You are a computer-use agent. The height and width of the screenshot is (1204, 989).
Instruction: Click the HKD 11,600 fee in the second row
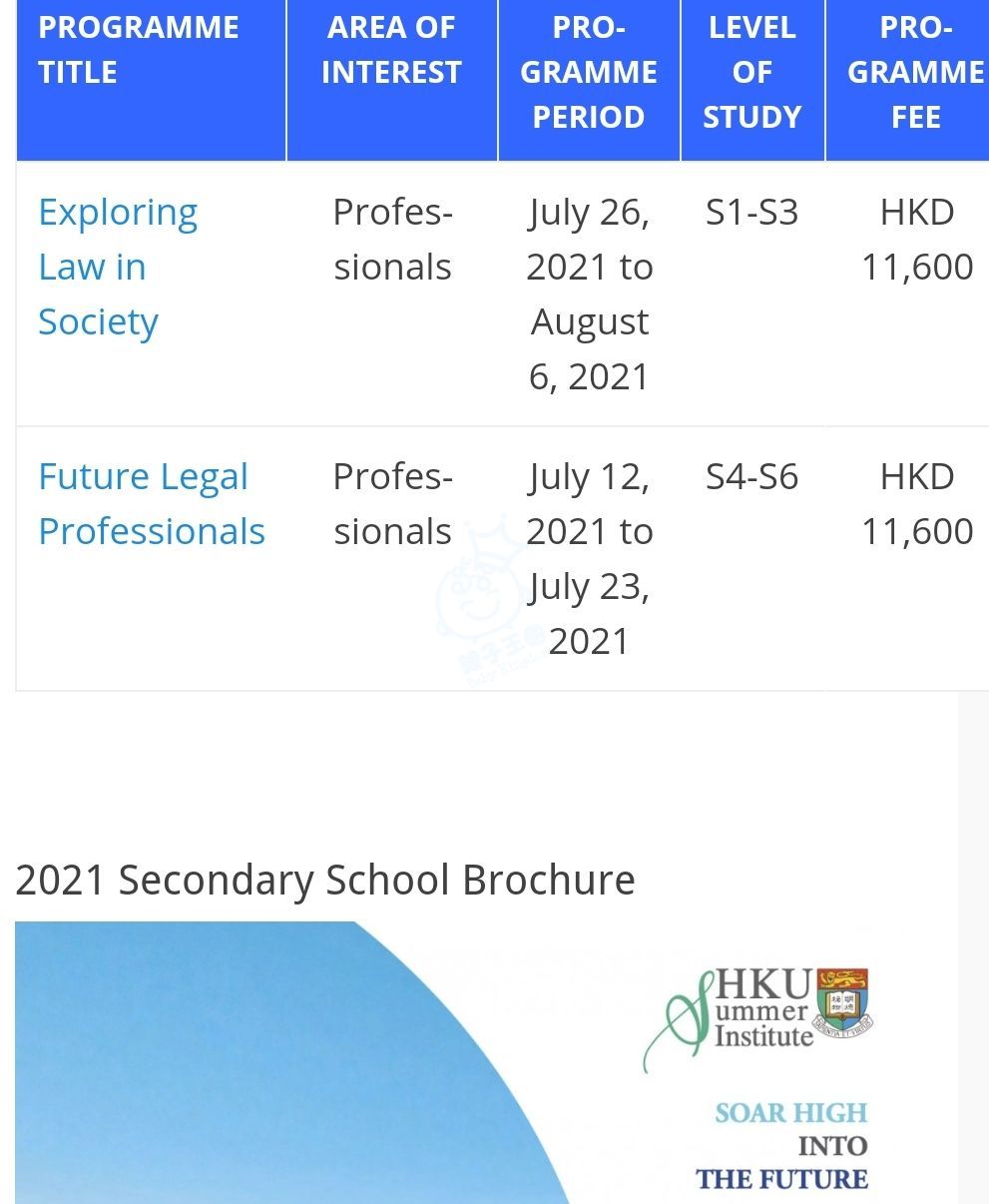click(917, 504)
